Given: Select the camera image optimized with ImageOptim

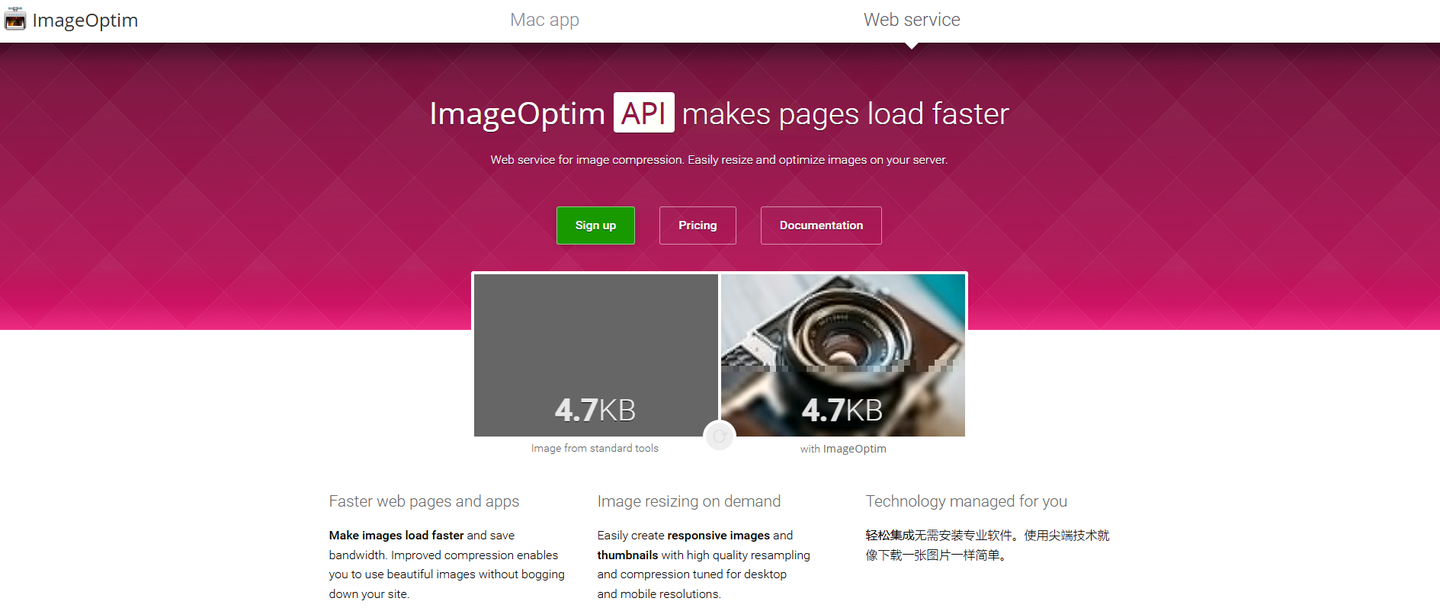Looking at the screenshot, I should point(843,355).
